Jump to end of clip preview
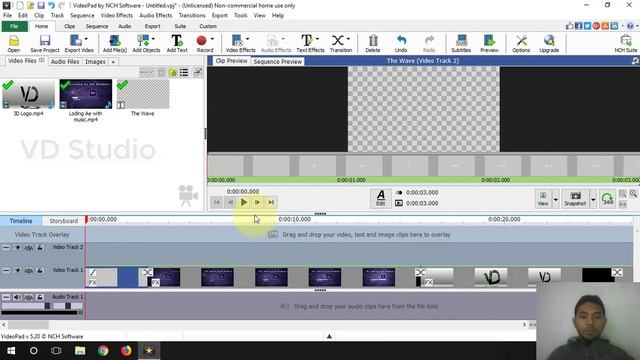Viewport: 640px width, 360px height. (271, 202)
